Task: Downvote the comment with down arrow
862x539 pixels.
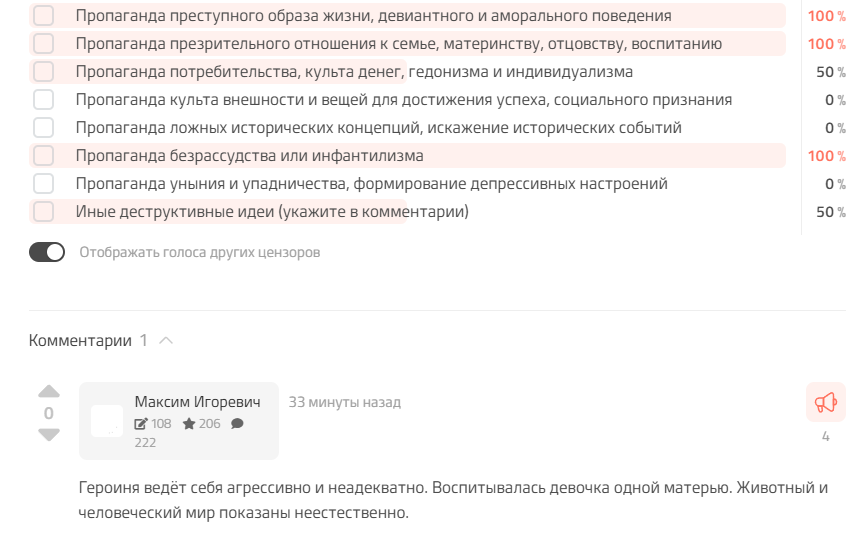Action: pos(49,434)
